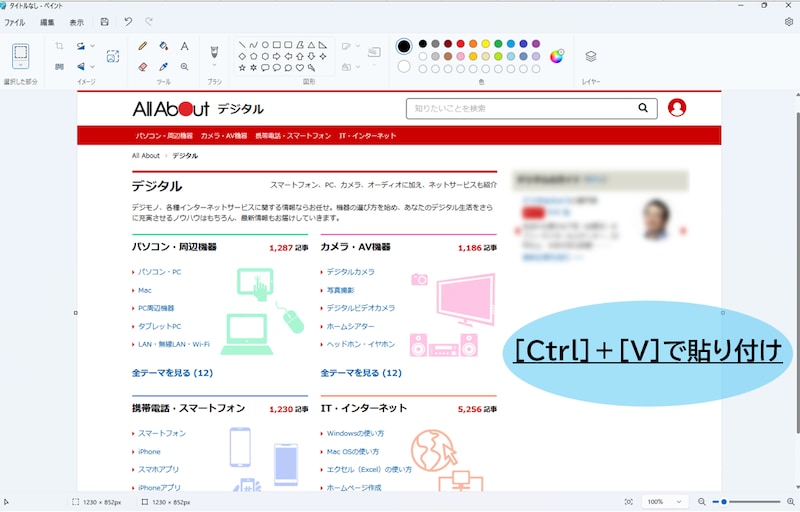Viewport: 800px width, 512px height.
Task: Select the Text tool
Action: pos(184,46)
